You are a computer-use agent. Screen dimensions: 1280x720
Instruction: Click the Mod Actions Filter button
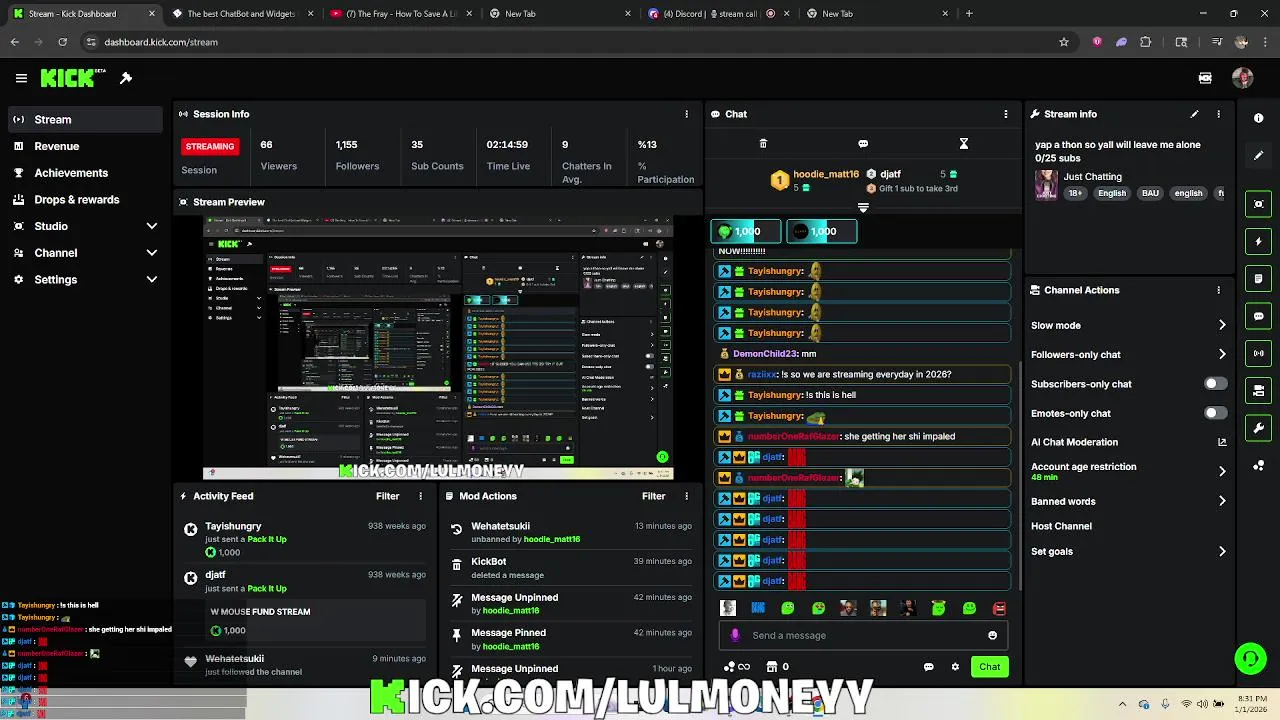coord(654,496)
